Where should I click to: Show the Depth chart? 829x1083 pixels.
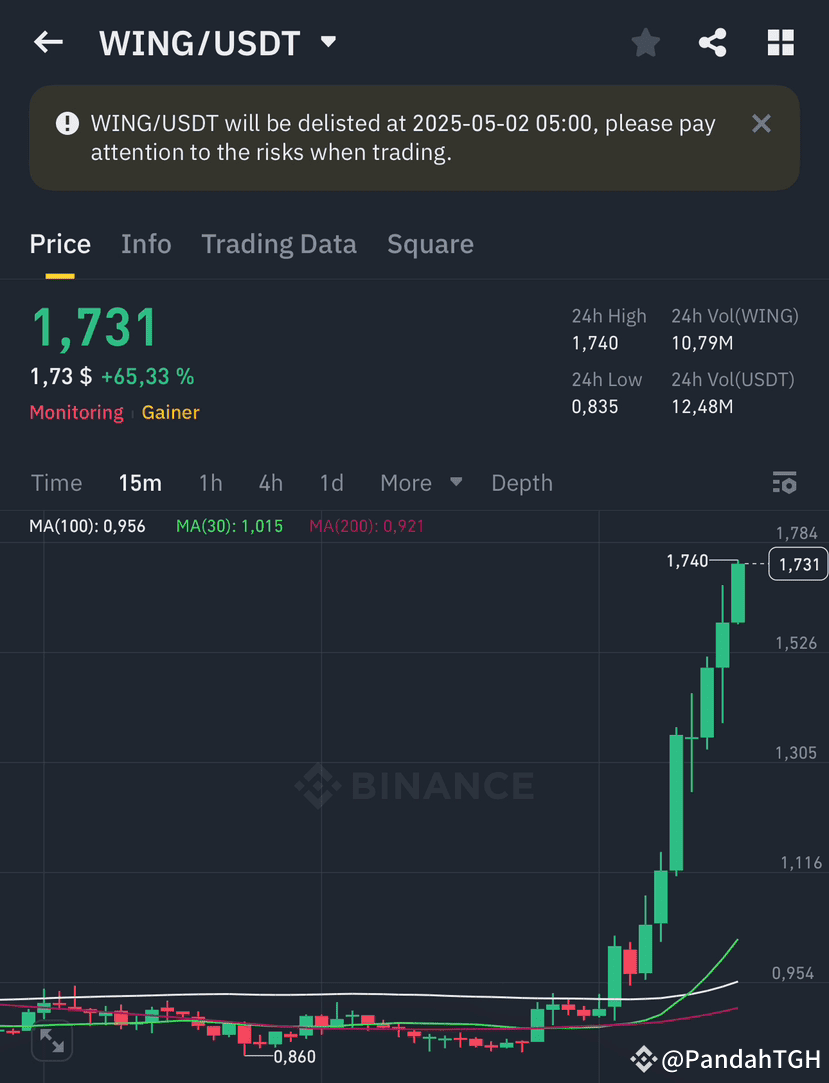coord(522,483)
